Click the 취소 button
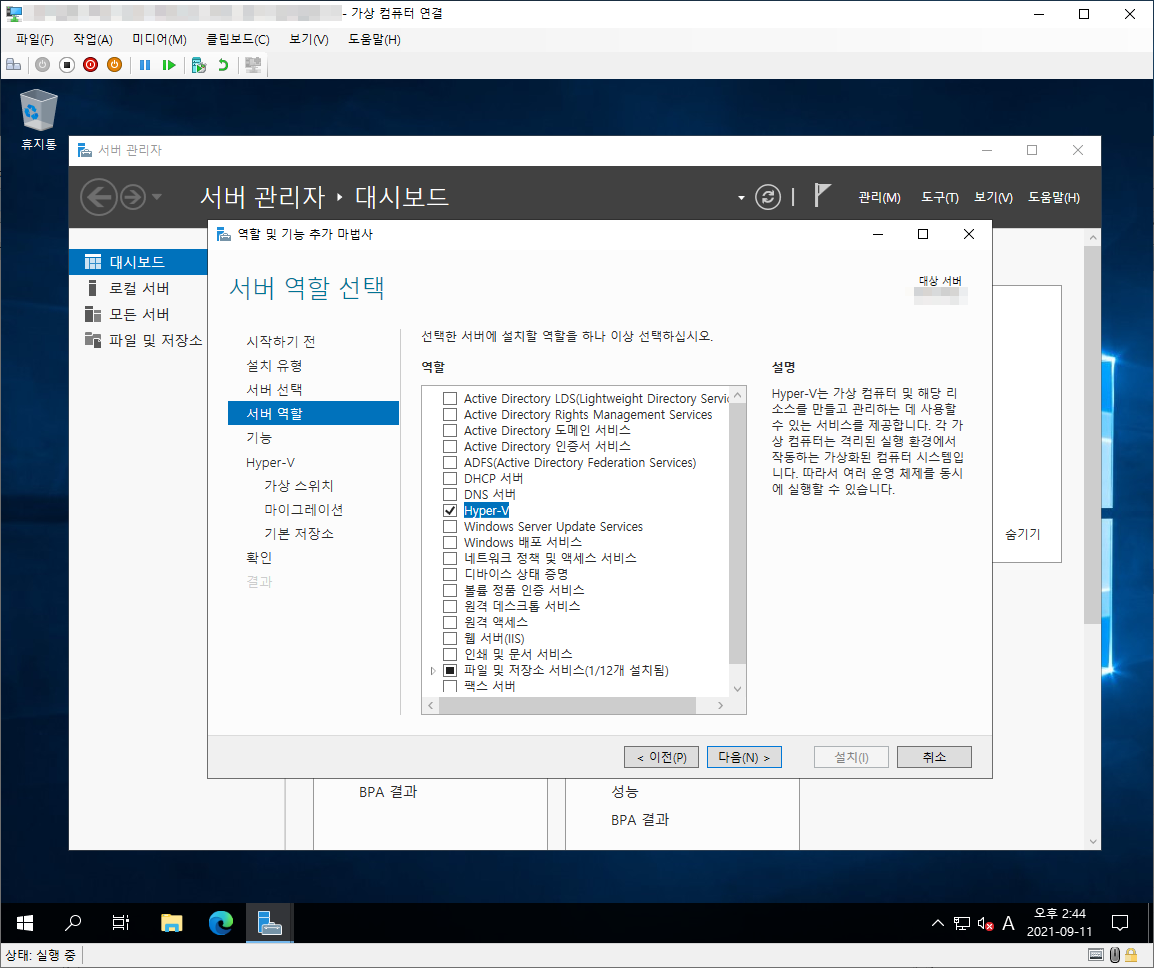Image resolution: width=1154 pixels, height=968 pixels. click(x=934, y=757)
